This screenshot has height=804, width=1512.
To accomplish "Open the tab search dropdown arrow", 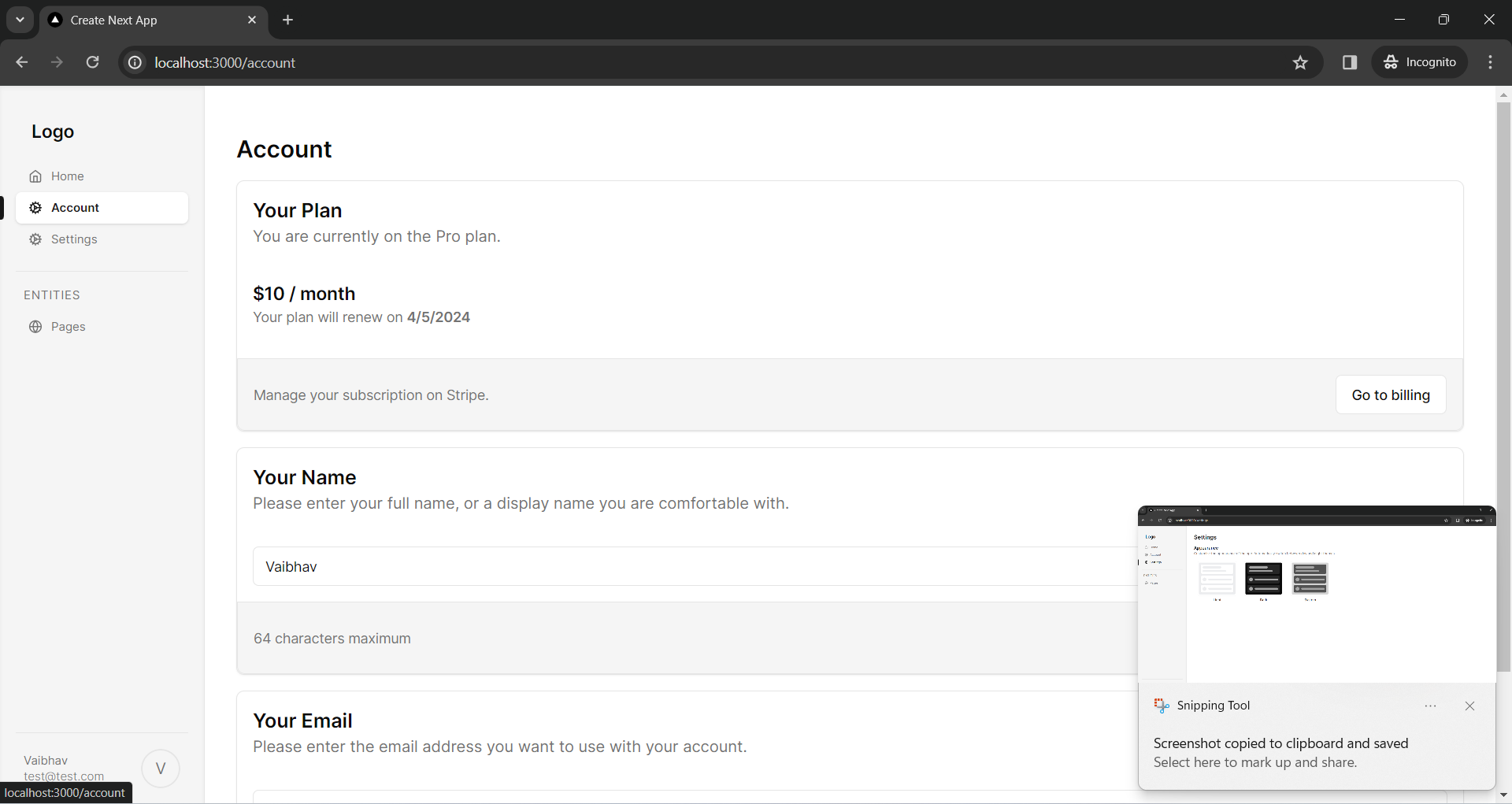I will coord(20,20).
